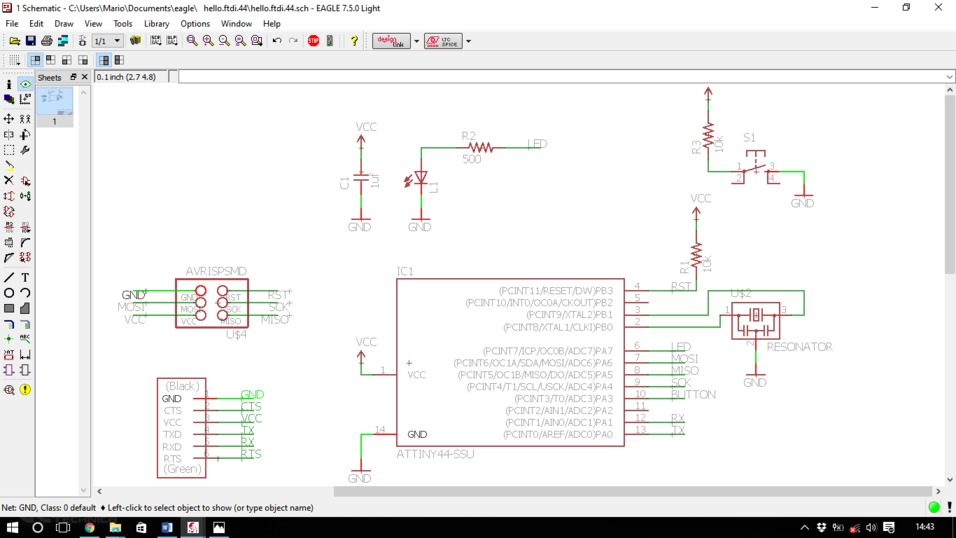Select the Rotate tool

tap(25, 134)
